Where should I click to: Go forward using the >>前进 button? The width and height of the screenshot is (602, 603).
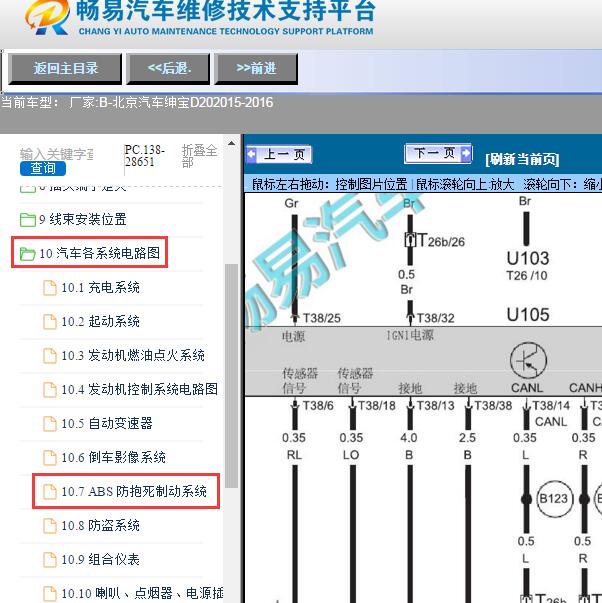(x=256, y=69)
